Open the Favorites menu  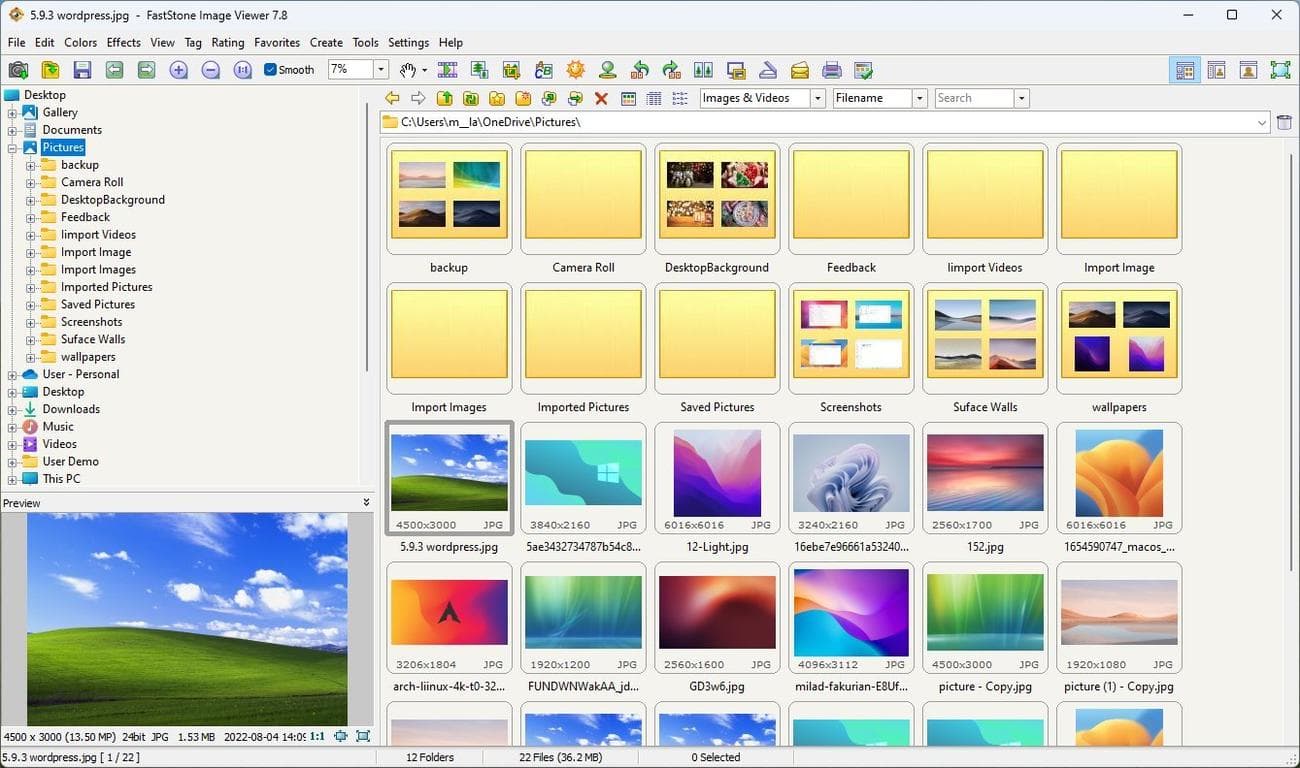pyautogui.click(x=277, y=43)
